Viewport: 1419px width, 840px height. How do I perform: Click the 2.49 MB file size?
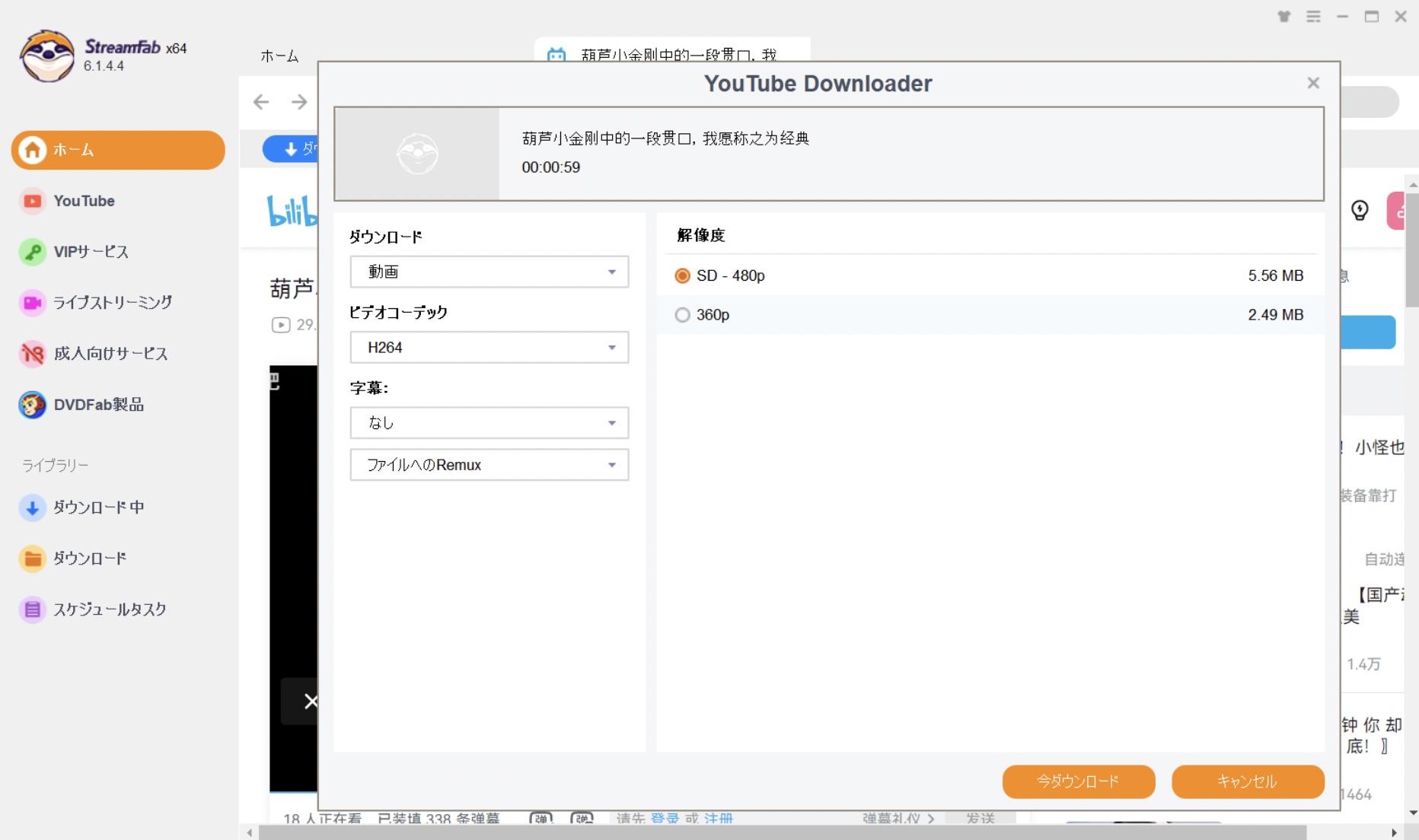(x=1275, y=314)
